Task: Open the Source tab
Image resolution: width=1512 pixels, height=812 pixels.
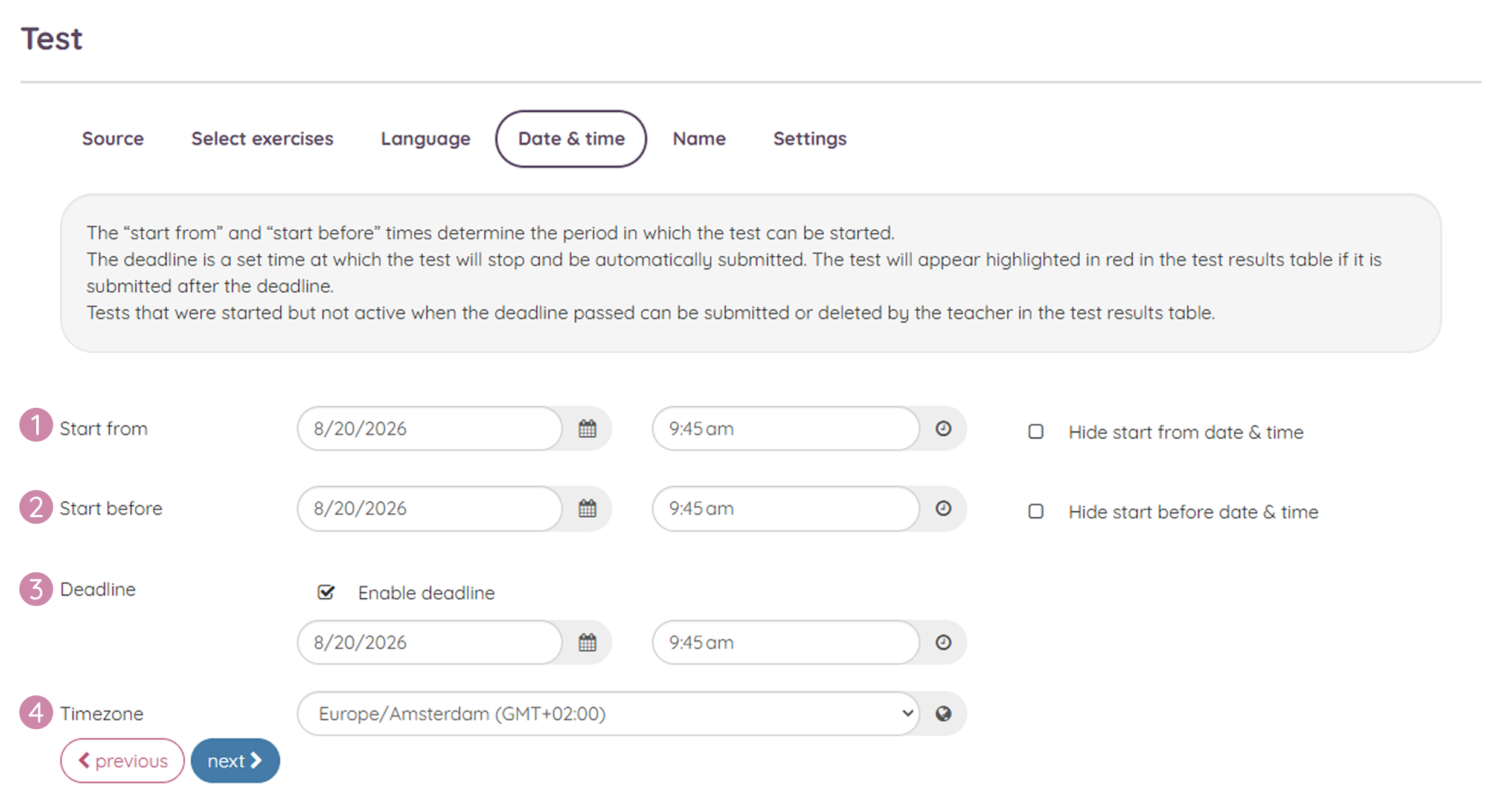Action: coord(113,139)
